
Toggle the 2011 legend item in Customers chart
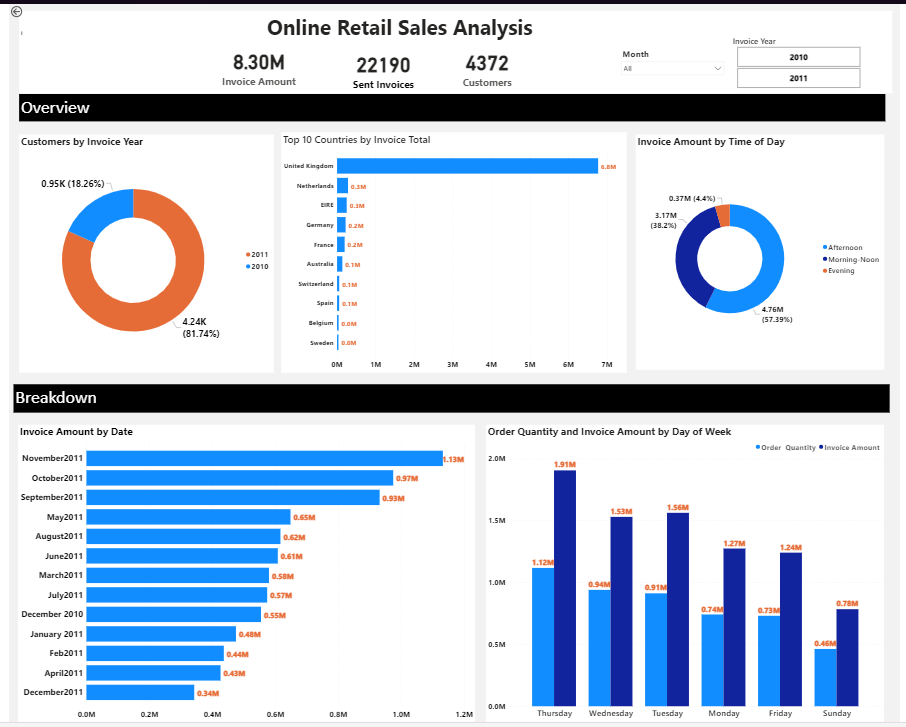point(257,253)
